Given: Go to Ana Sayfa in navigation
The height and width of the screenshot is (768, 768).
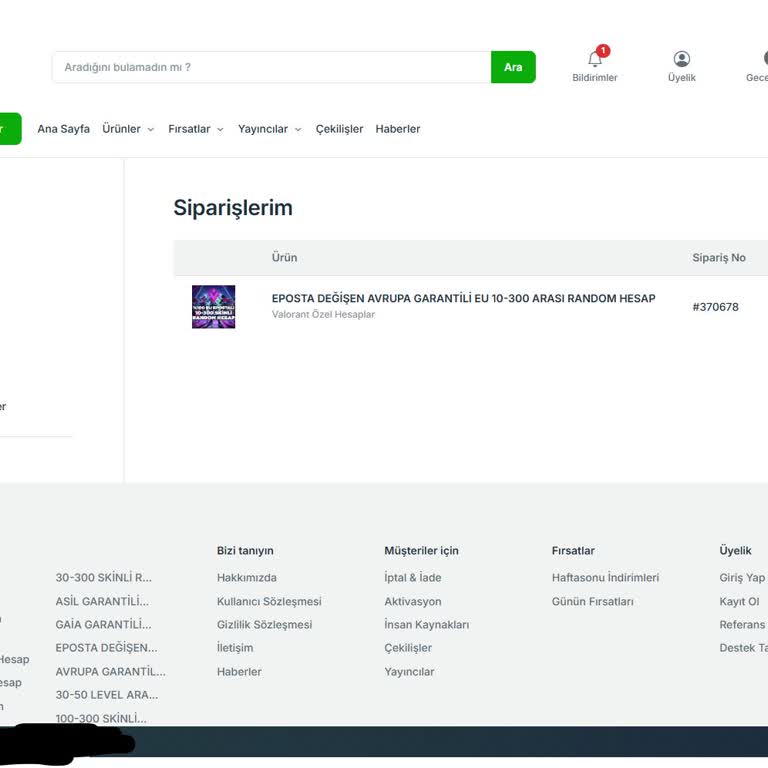Looking at the screenshot, I should coord(63,129).
